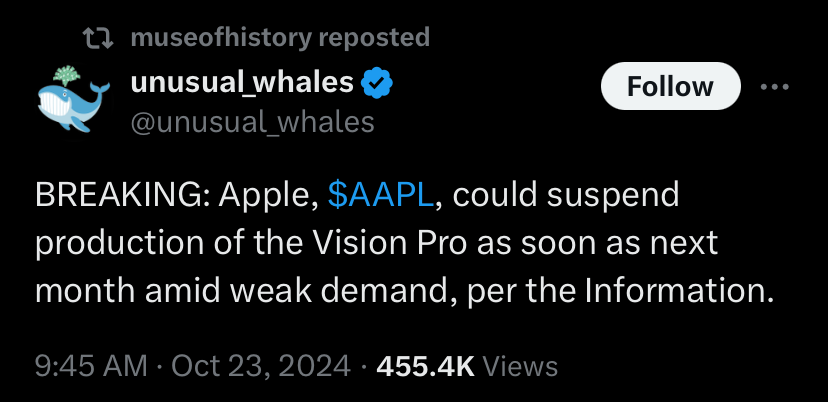Open museofhistory's profile from repost label
The image size is (828, 402).
pyautogui.click(x=220, y=38)
